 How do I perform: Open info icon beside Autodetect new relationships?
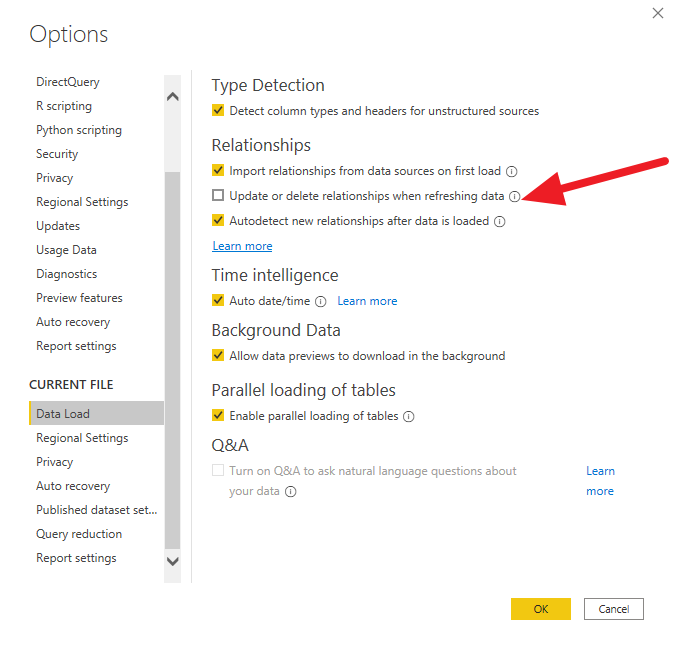499,221
